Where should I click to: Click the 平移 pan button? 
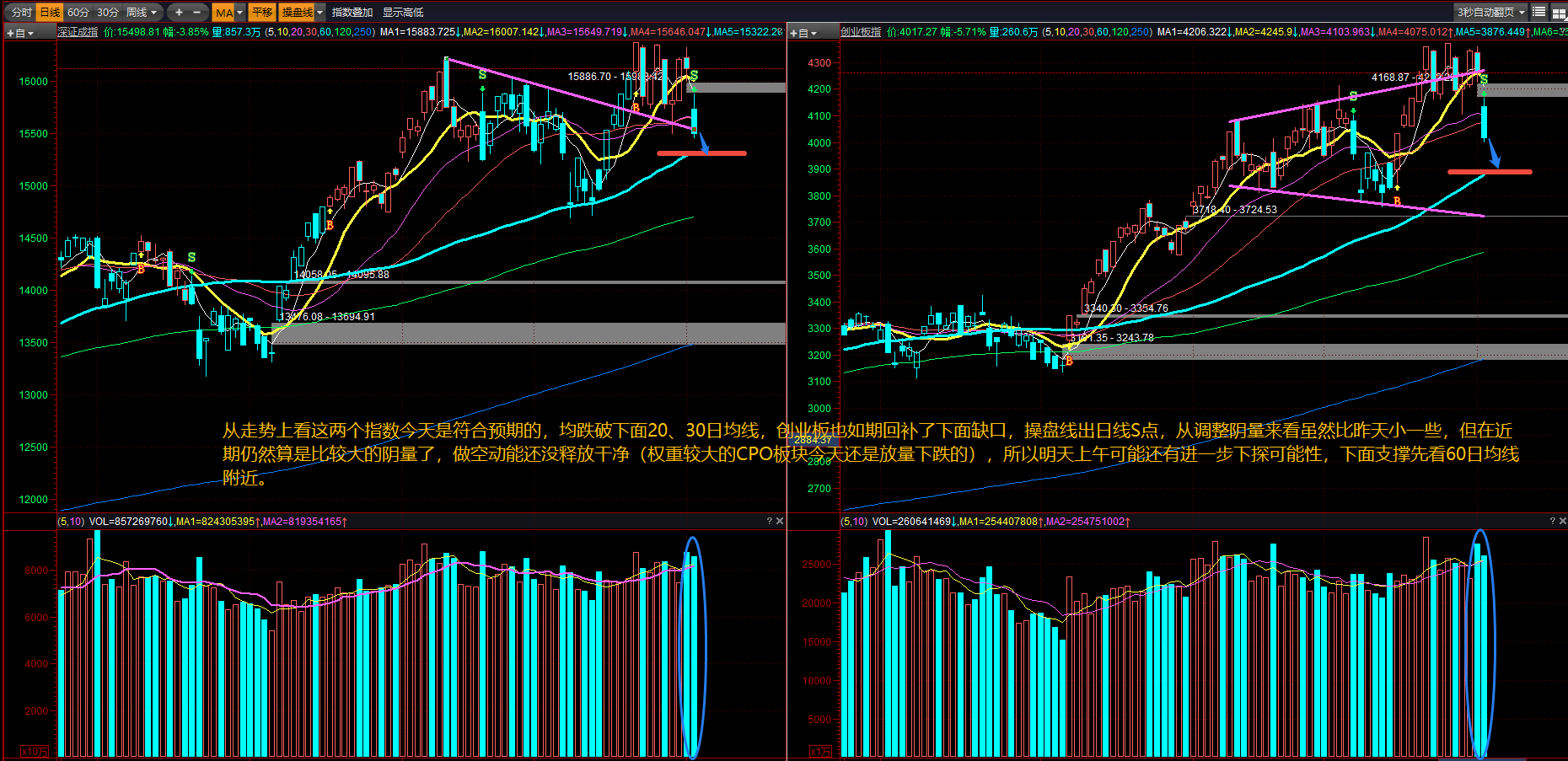tap(262, 12)
